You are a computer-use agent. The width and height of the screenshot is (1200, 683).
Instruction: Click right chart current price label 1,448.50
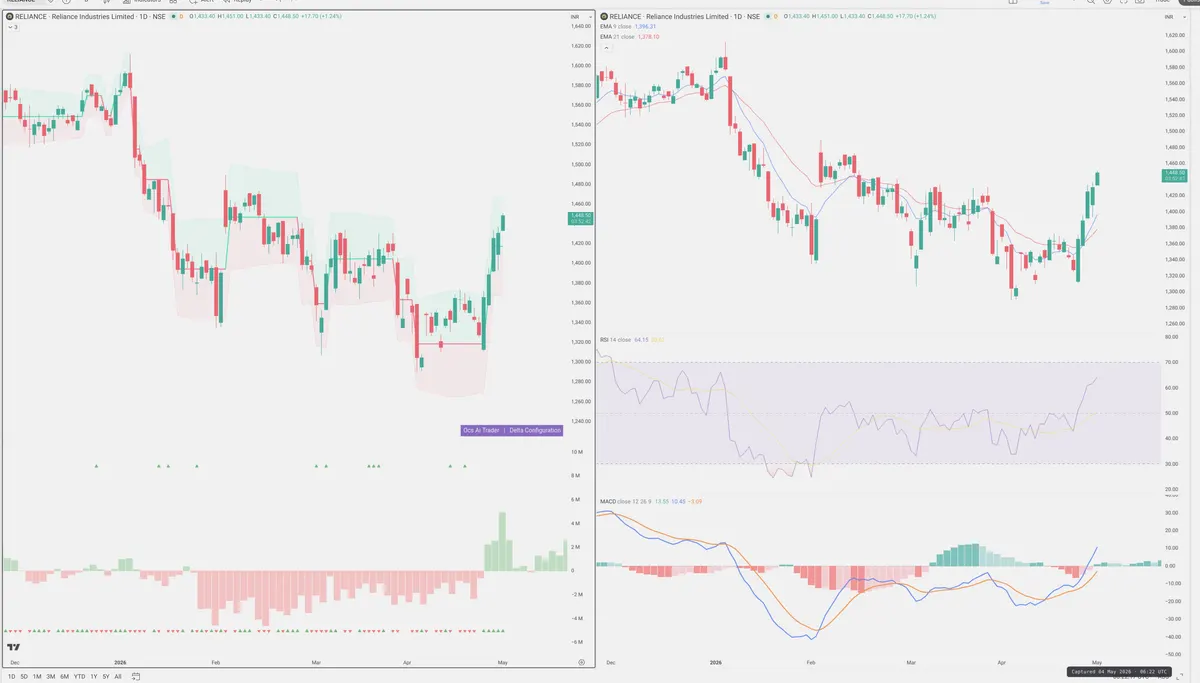tap(1173, 176)
